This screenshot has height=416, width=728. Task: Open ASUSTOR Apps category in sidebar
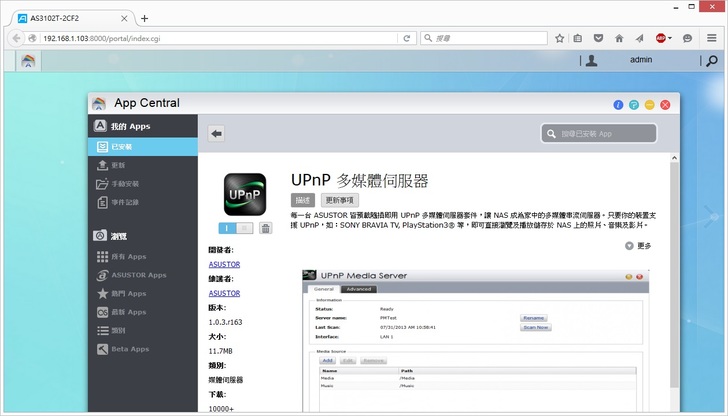pos(137,274)
